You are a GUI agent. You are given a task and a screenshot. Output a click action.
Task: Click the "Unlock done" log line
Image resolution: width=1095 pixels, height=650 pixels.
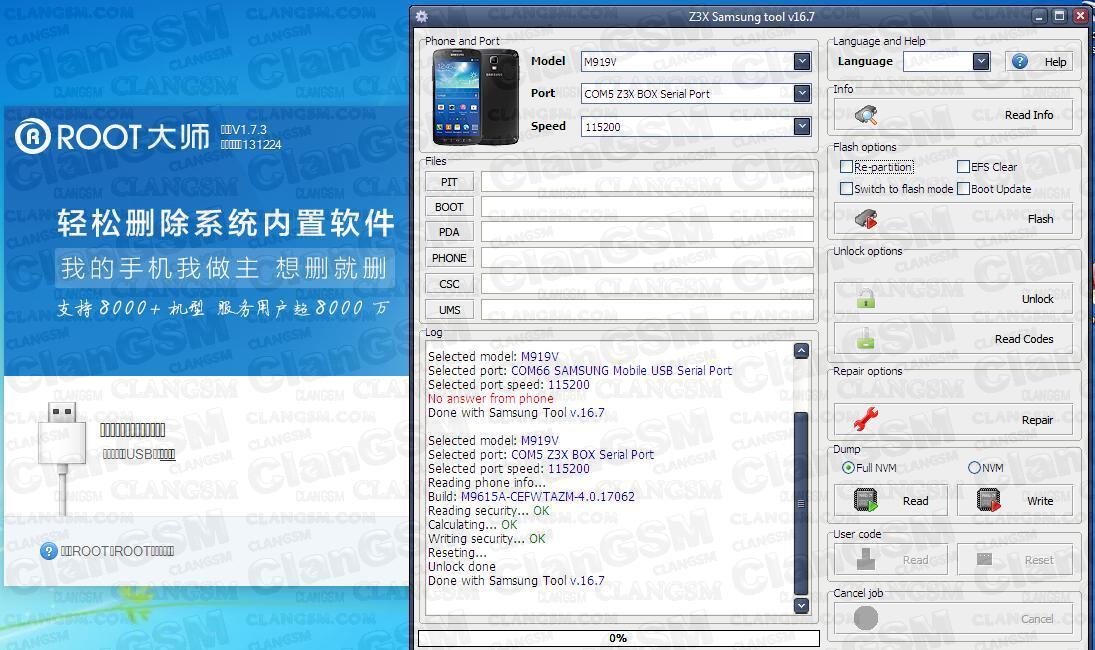(x=462, y=567)
